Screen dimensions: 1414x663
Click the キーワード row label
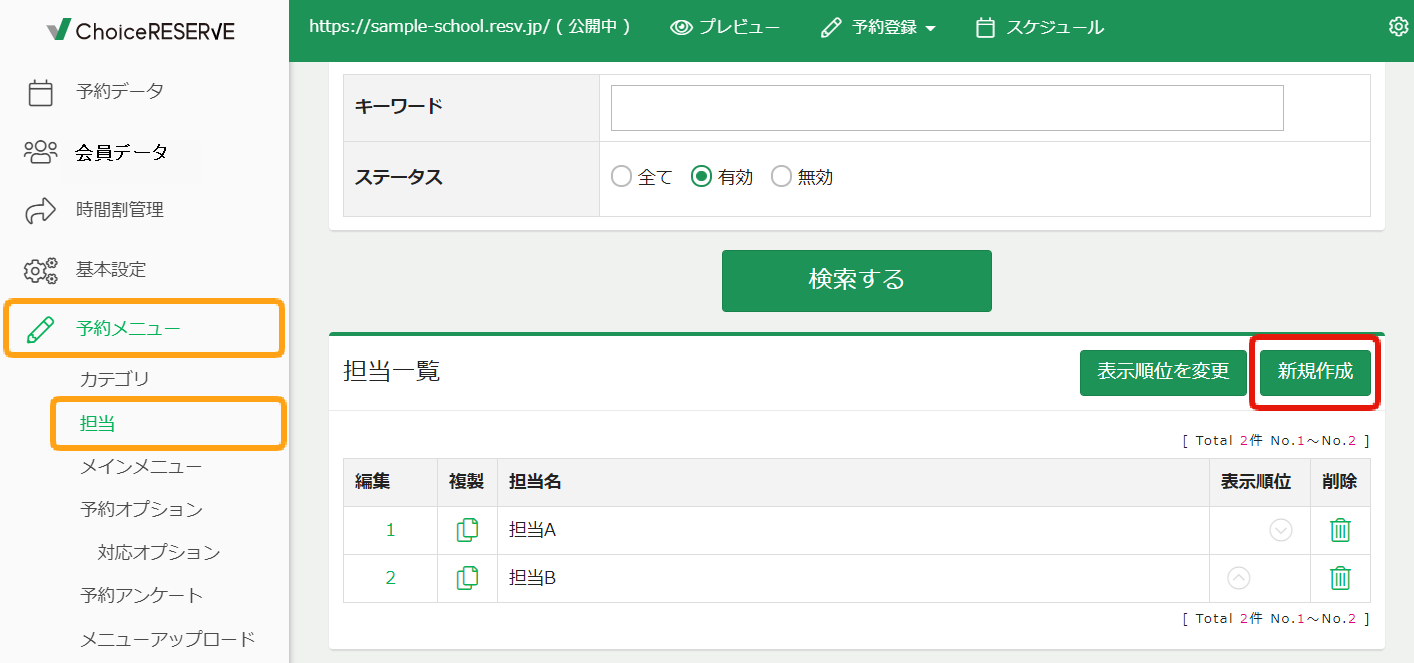[x=399, y=106]
